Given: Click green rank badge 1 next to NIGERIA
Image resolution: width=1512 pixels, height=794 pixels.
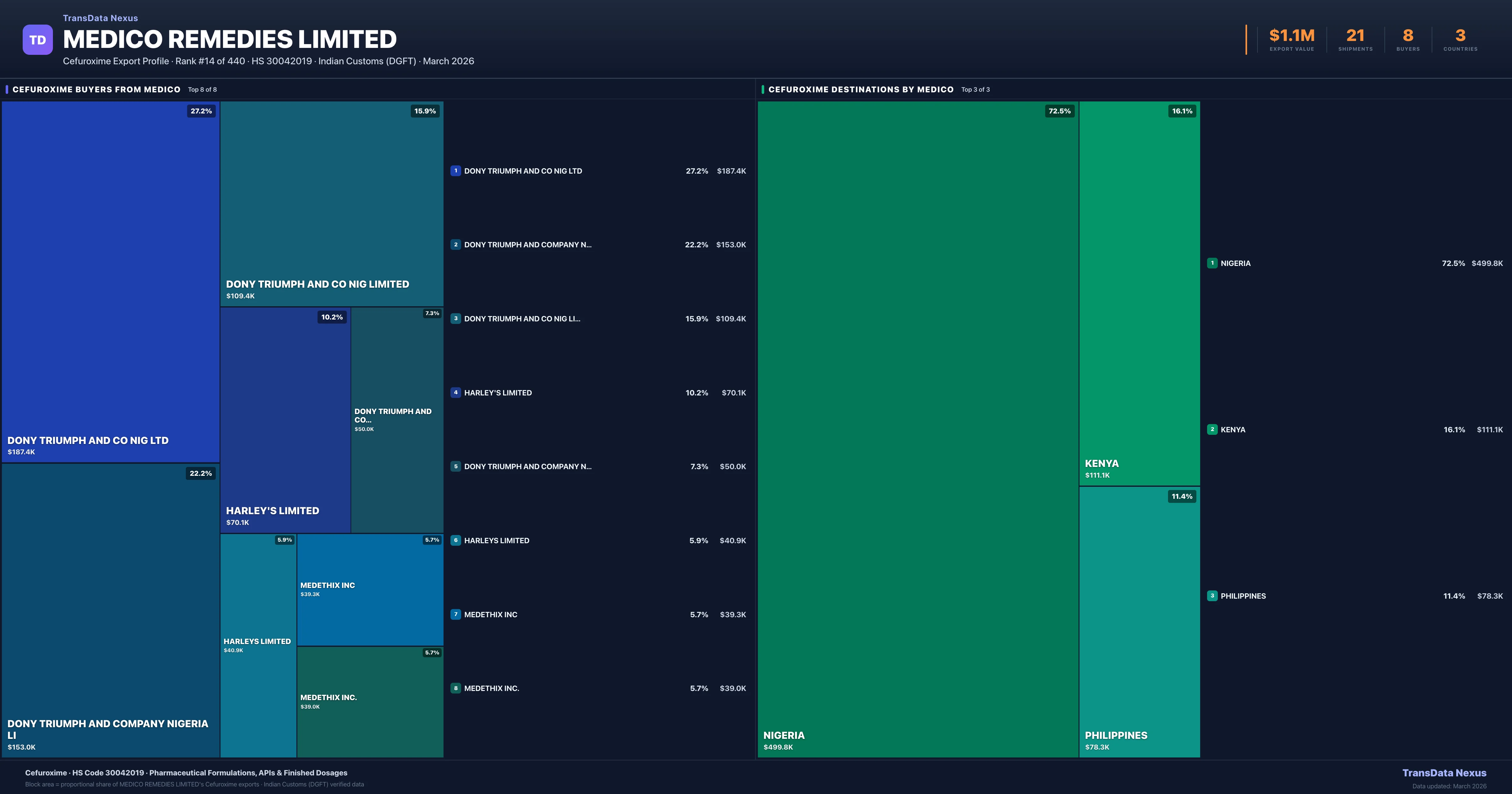Looking at the screenshot, I should pyautogui.click(x=1212, y=263).
